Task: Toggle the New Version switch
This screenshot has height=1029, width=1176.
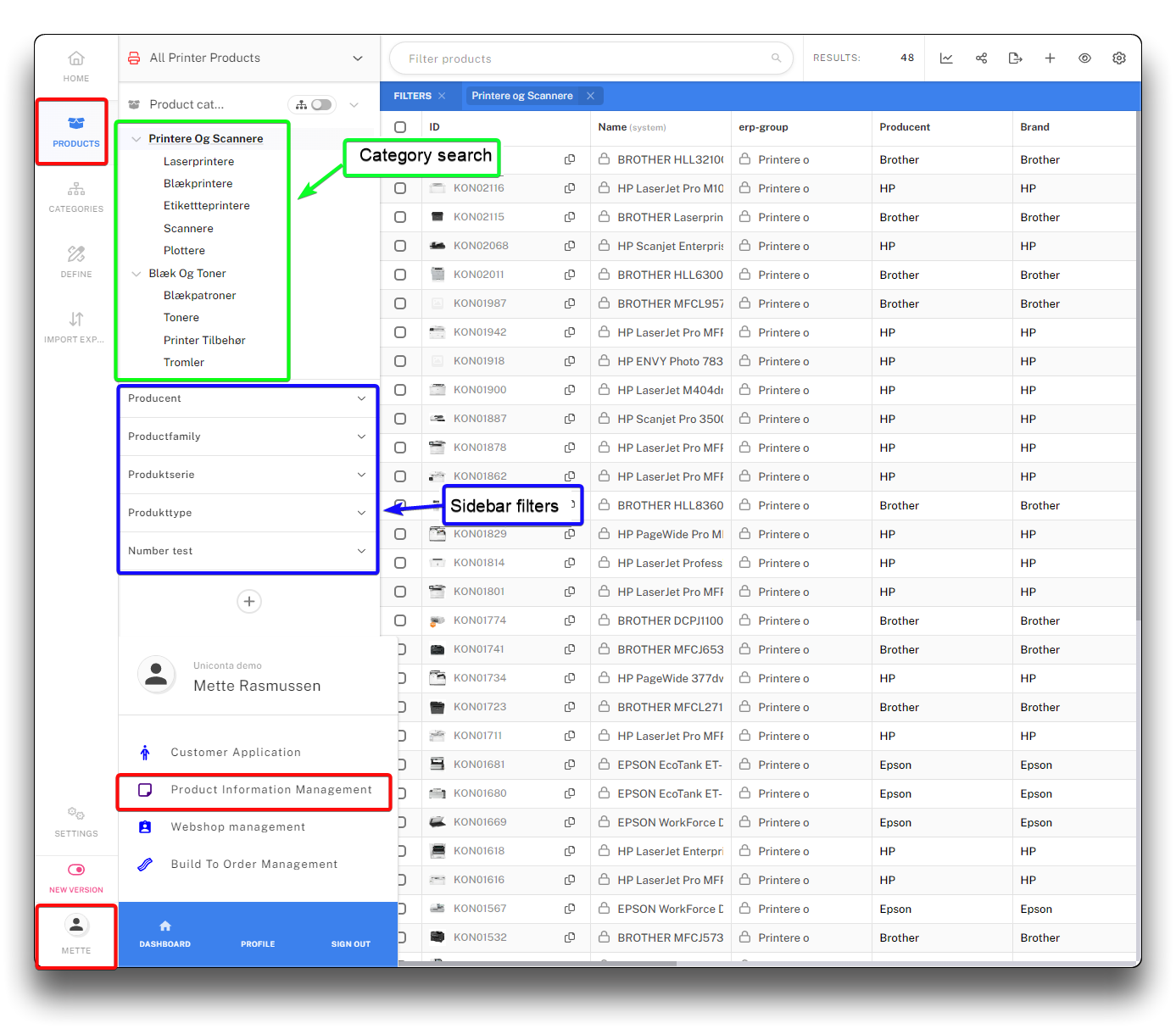Action: coord(76,870)
